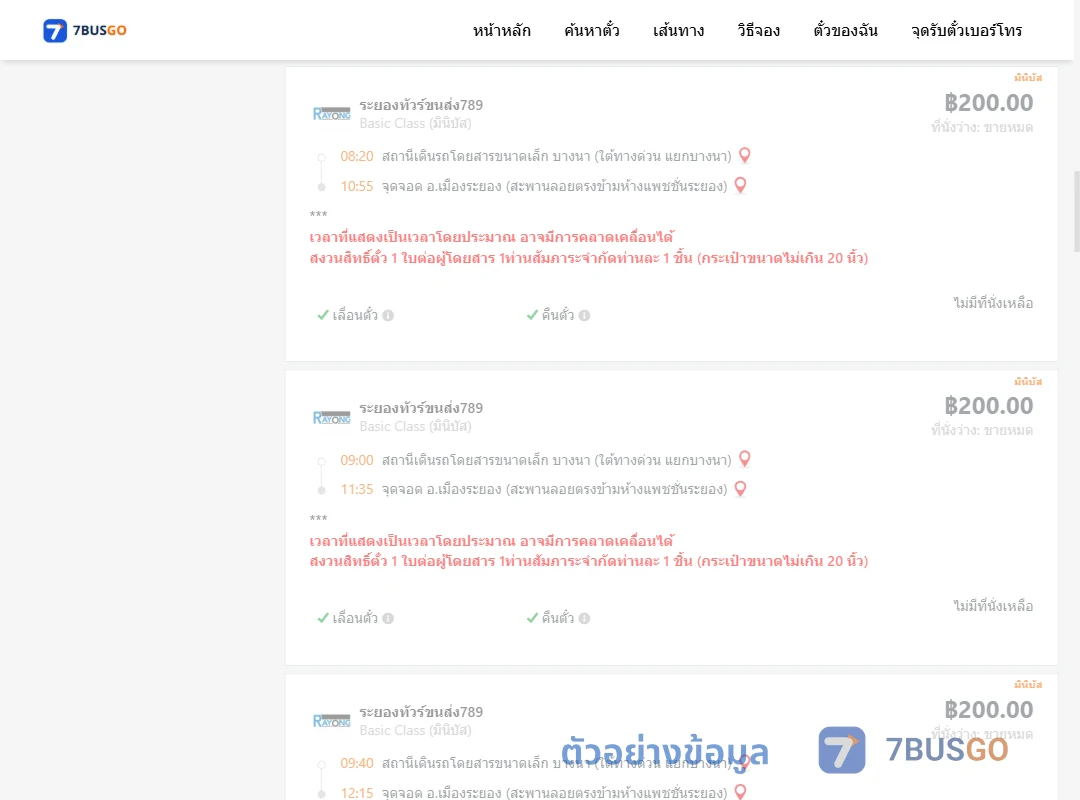This screenshot has width=1080, height=800.
Task: Click the Rayong stop name on the 11:35 row
Action: pos(554,489)
